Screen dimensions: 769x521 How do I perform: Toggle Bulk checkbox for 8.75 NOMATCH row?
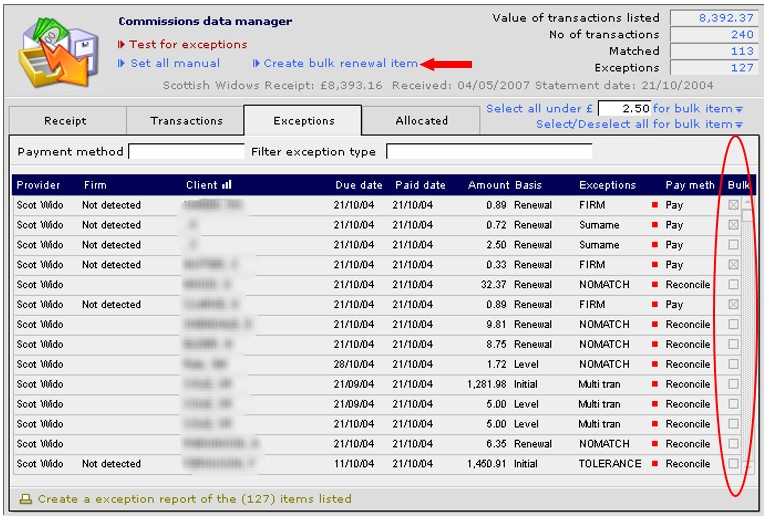pyautogui.click(x=733, y=344)
